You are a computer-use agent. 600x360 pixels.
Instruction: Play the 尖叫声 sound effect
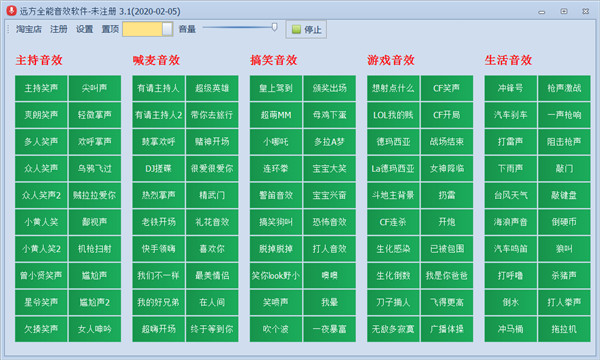pyautogui.click(x=95, y=88)
